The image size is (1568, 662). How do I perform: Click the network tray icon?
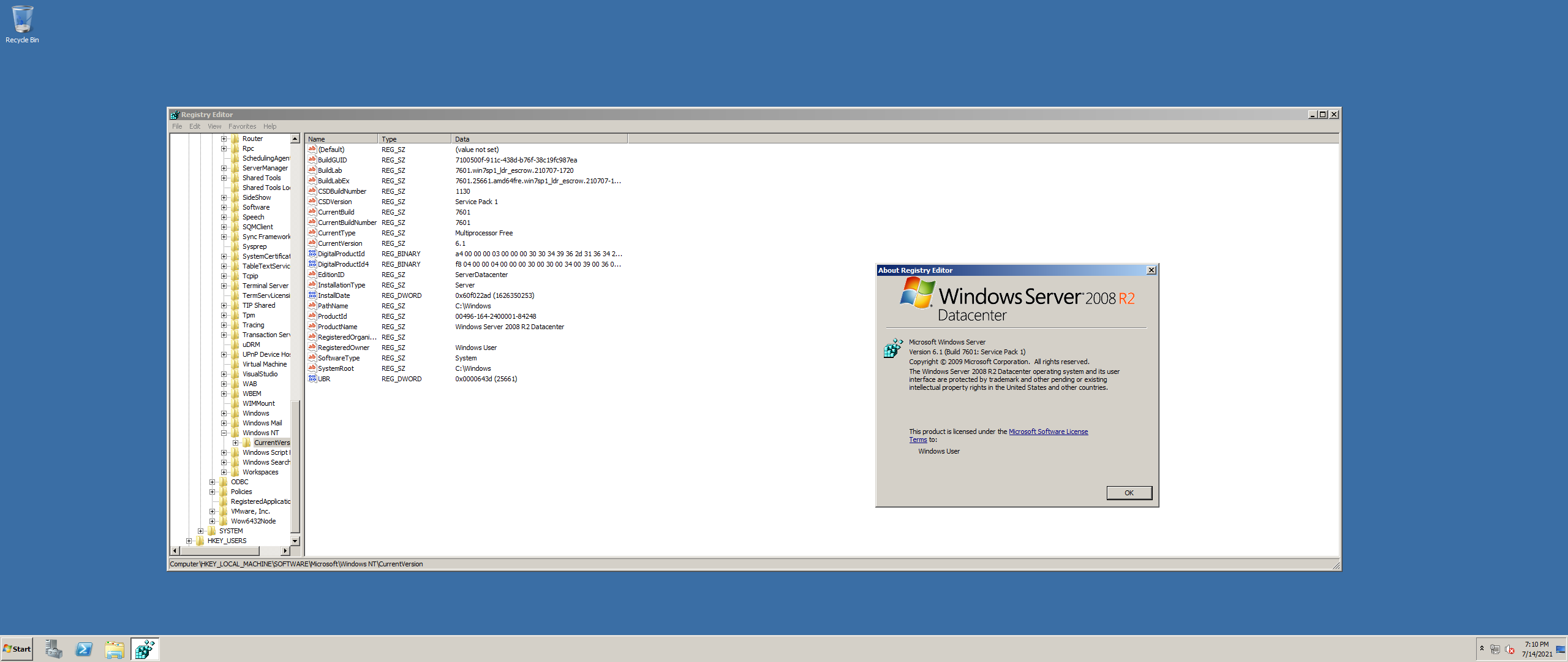click(1495, 649)
